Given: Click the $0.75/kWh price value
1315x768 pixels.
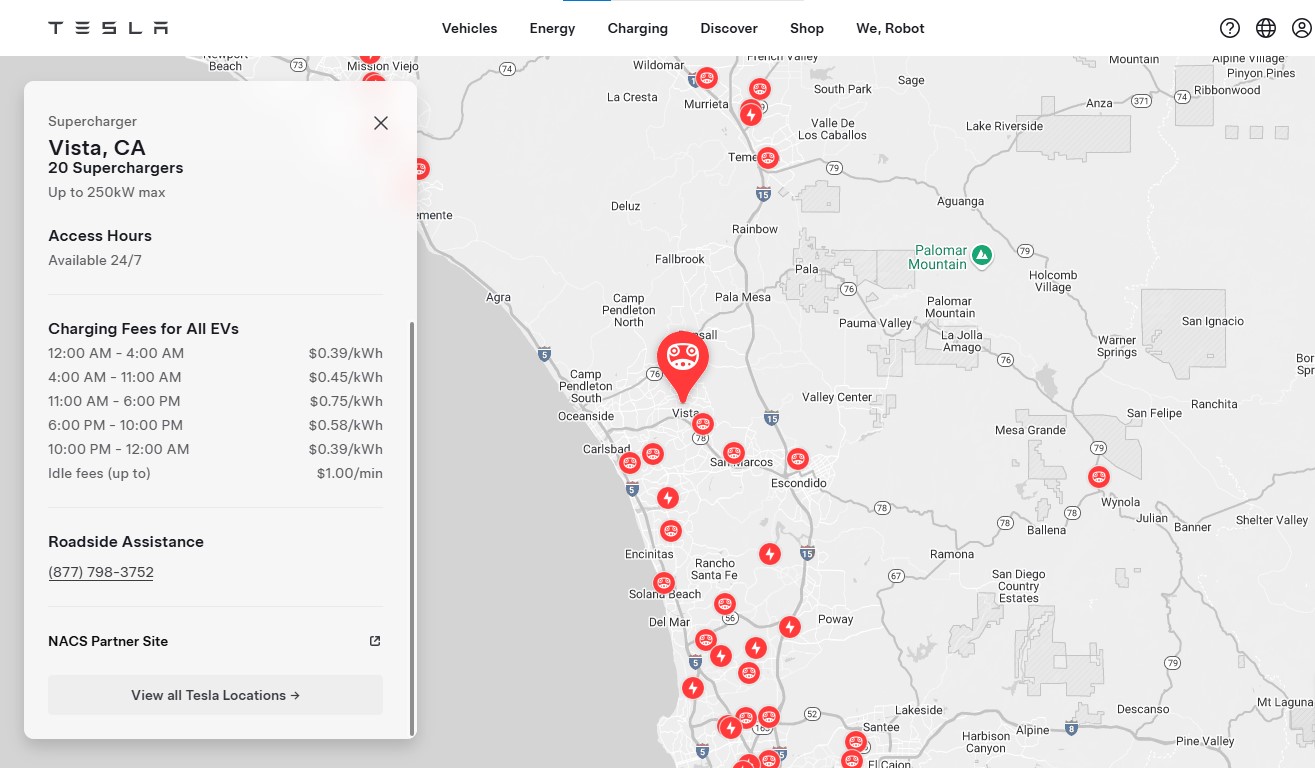Looking at the screenshot, I should 346,401.
